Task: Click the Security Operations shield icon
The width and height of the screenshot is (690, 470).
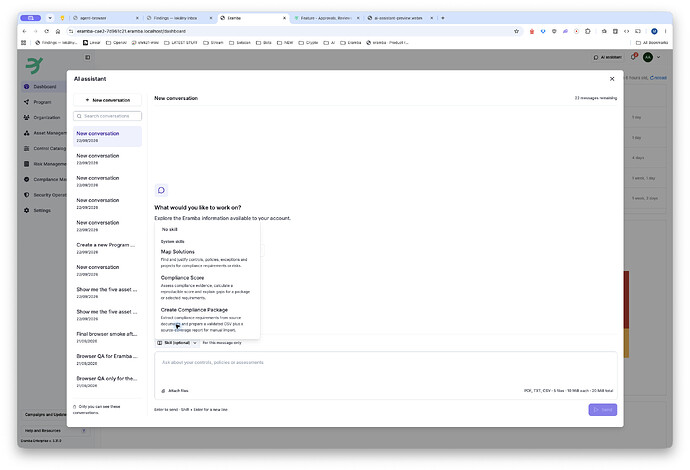Action: click(26, 195)
